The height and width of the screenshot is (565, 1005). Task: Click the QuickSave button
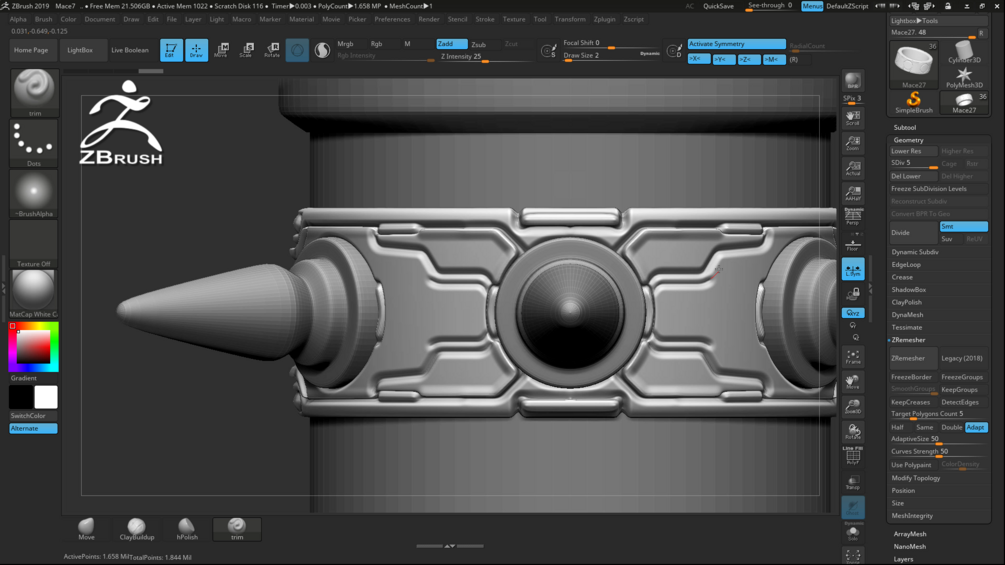coord(718,6)
